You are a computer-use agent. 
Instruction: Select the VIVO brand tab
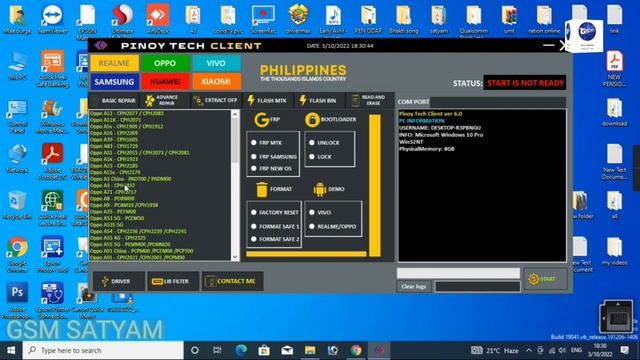pos(216,63)
